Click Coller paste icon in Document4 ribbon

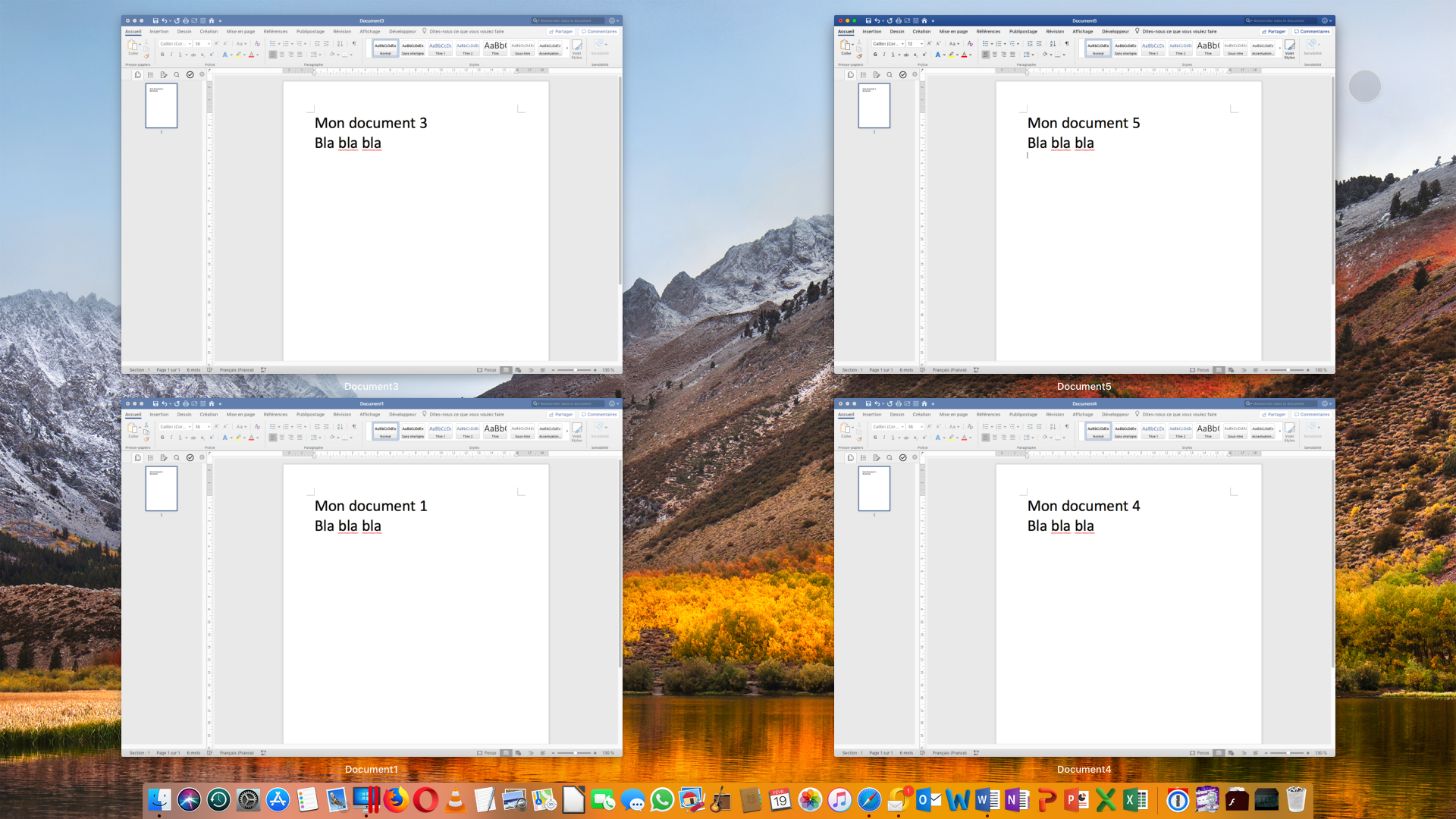846,428
